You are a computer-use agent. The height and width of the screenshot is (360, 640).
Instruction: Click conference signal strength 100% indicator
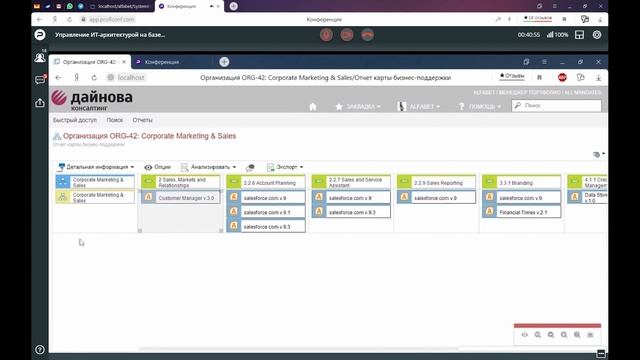pyautogui.click(x=558, y=35)
